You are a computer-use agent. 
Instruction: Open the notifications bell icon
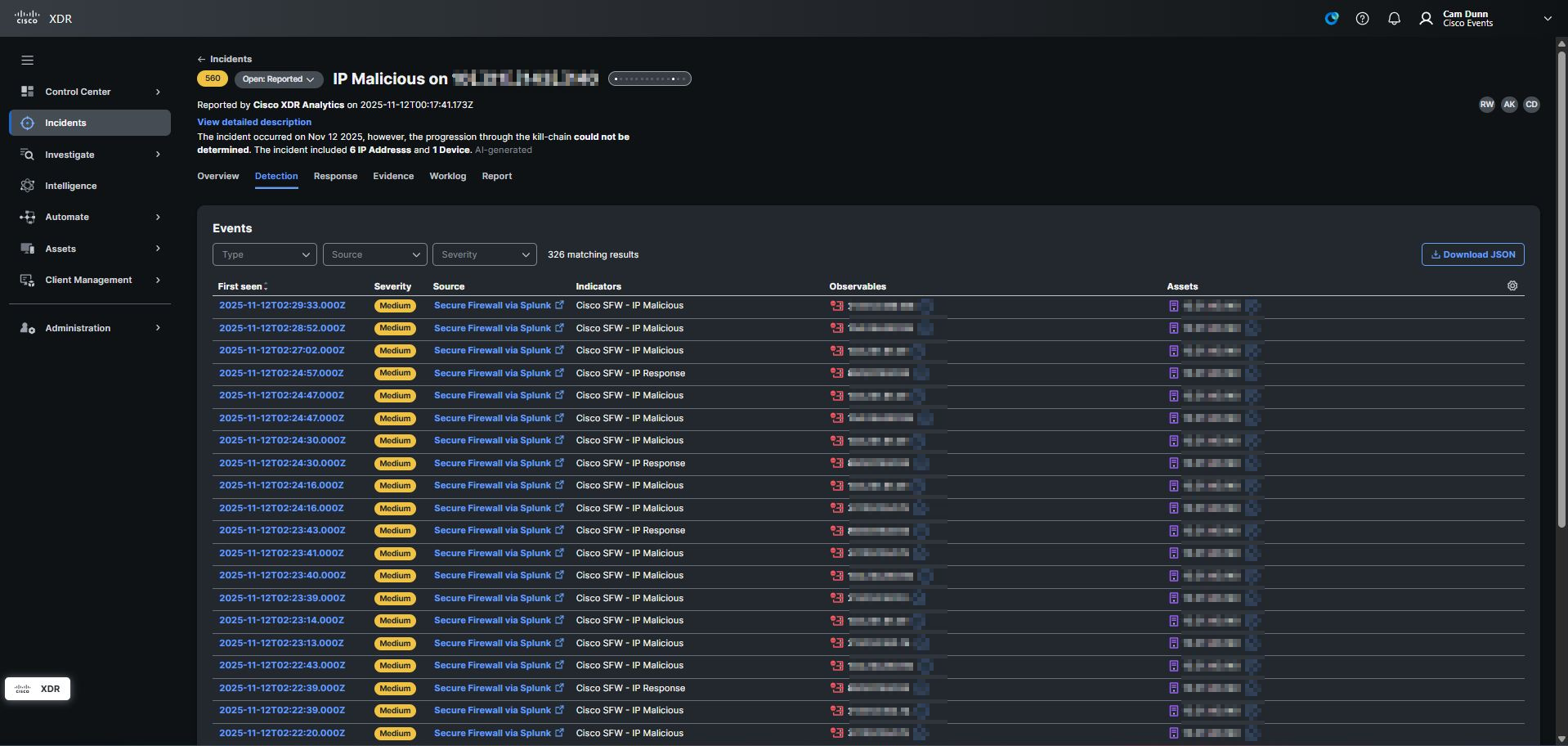[x=1394, y=19]
